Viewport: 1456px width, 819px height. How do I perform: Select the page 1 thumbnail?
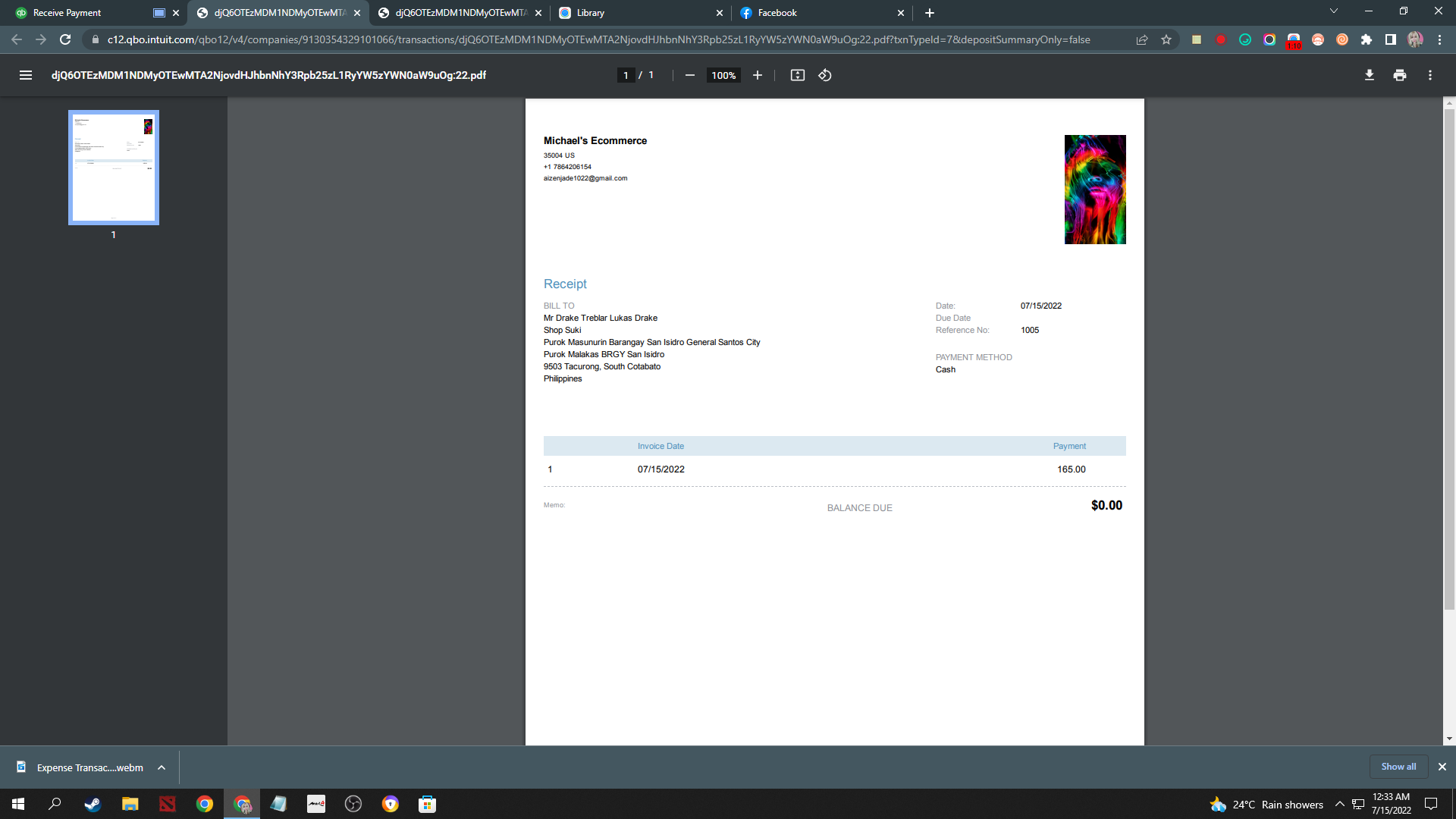click(114, 168)
